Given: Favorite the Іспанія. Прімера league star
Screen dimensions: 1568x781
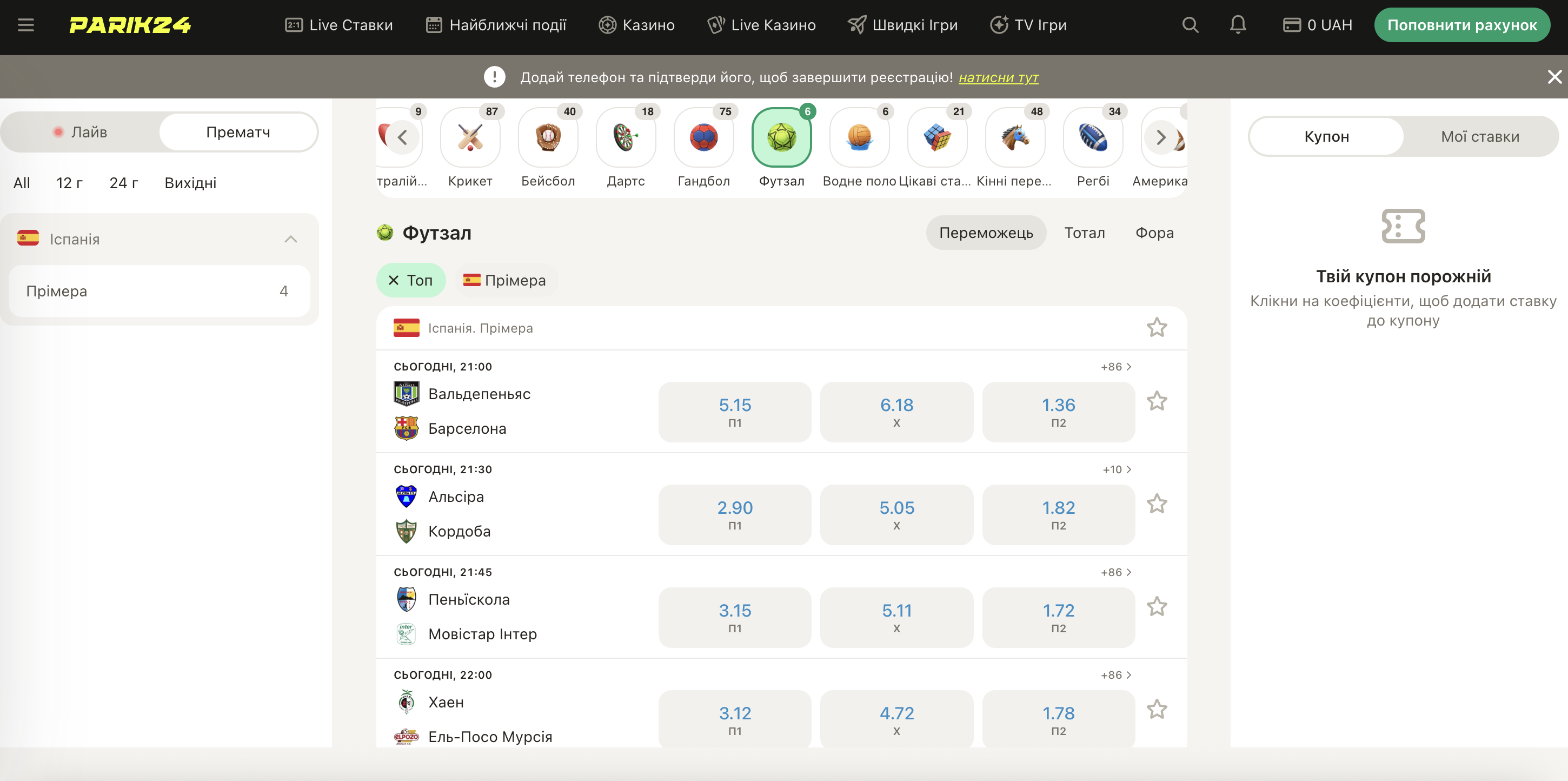Looking at the screenshot, I should point(1157,328).
